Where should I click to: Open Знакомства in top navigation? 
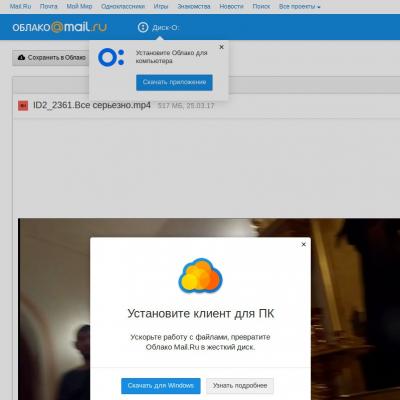(194, 6)
